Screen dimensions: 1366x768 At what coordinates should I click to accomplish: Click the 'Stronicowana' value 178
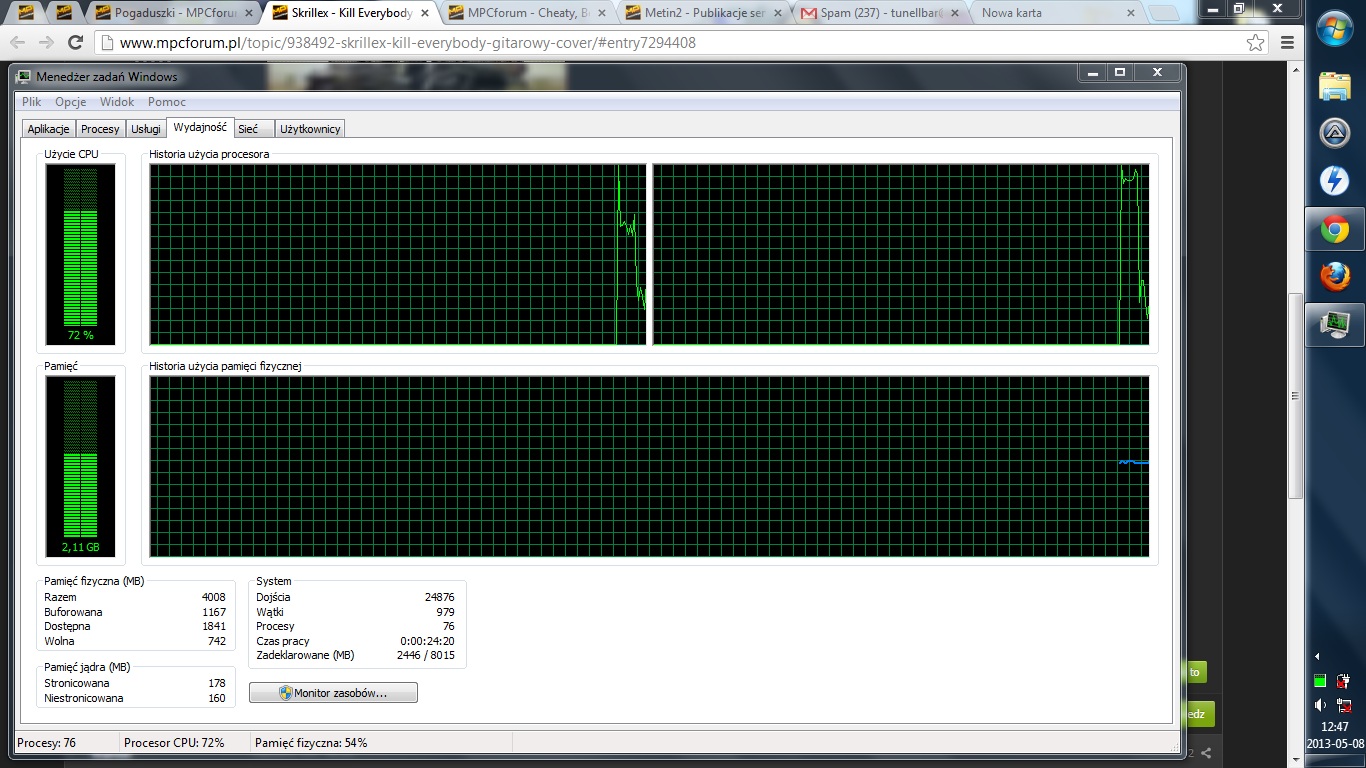click(x=217, y=683)
